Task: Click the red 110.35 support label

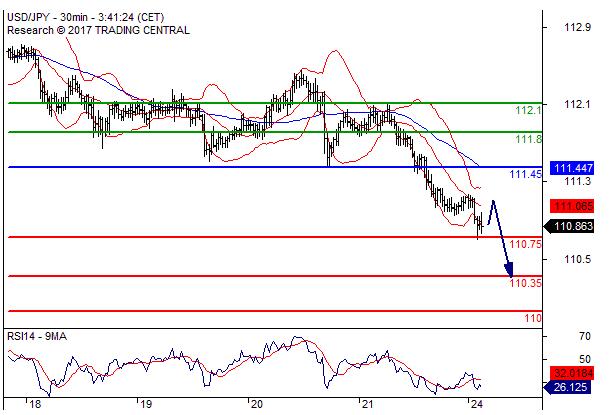Action: 526,283
